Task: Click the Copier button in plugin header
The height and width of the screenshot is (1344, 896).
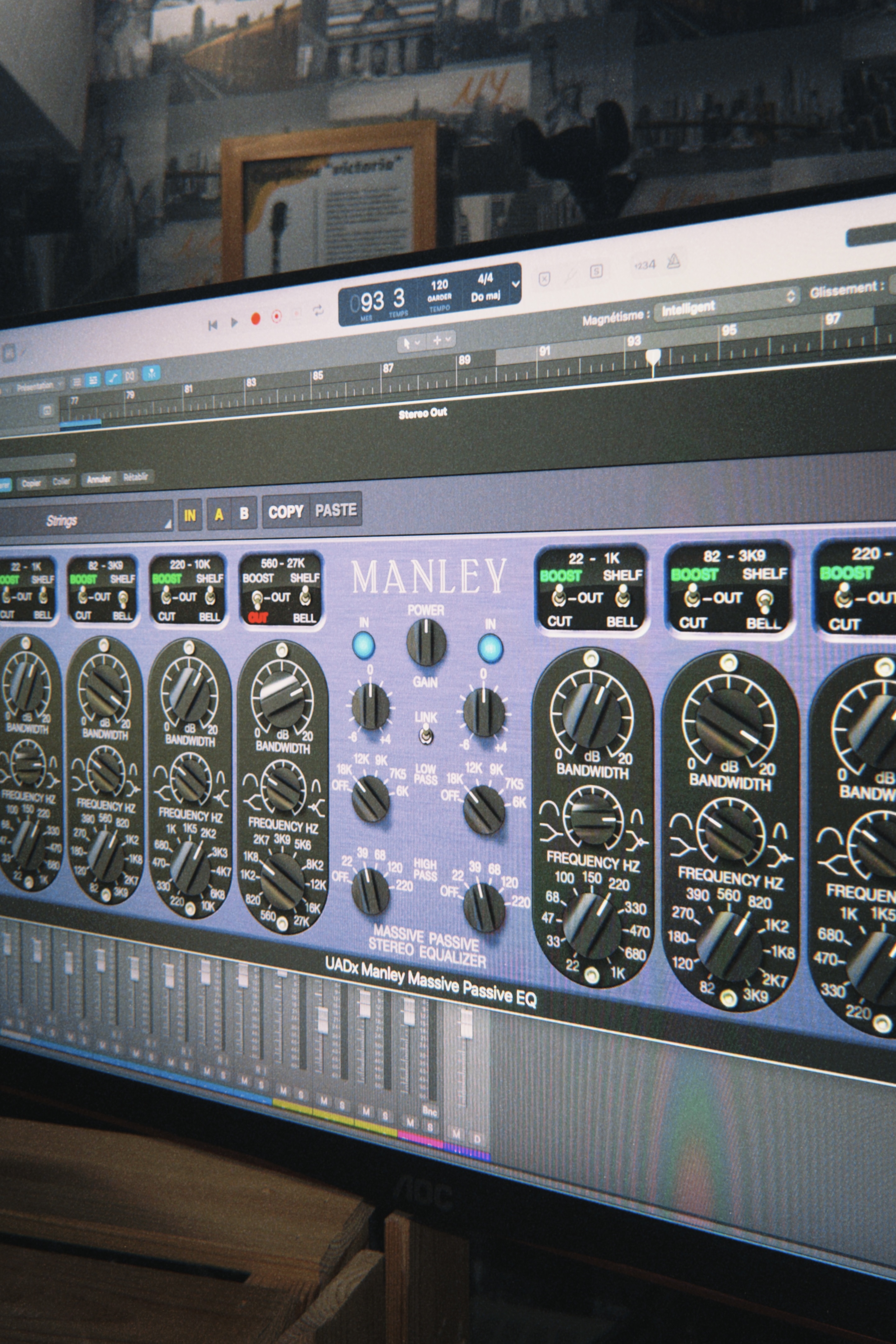Action: tap(31, 483)
